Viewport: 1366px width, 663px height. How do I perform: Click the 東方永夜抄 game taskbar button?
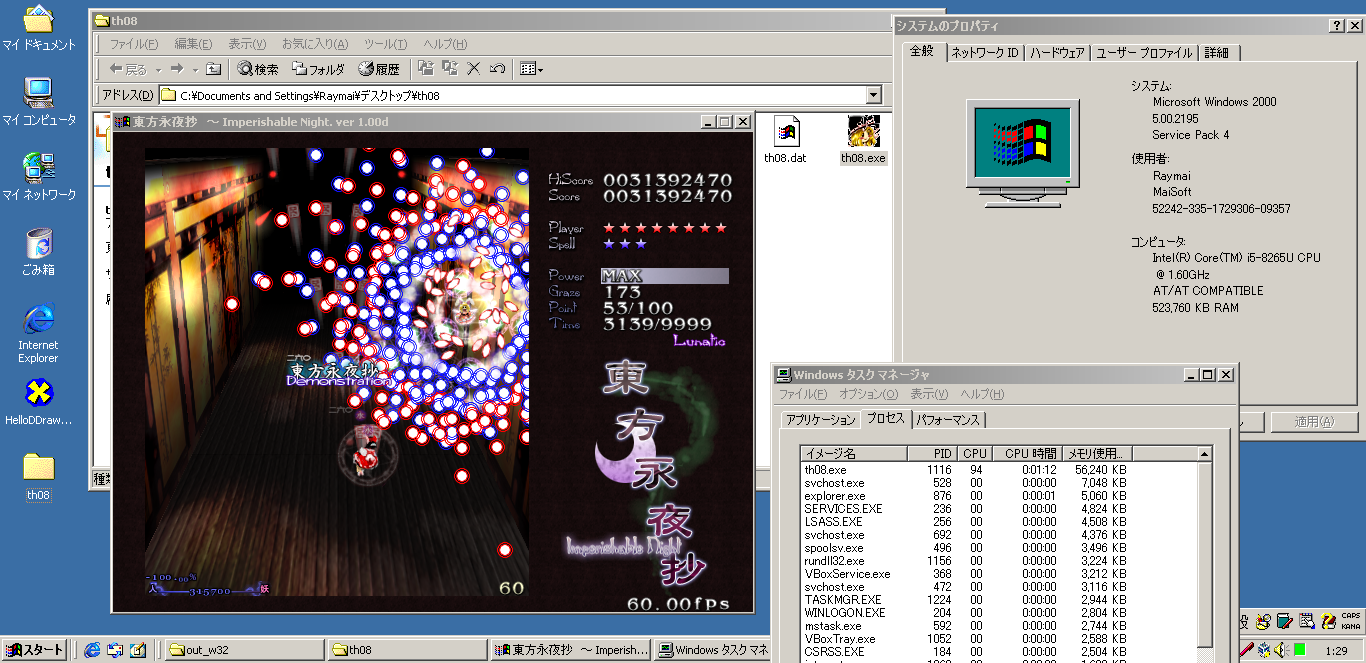(x=571, y=650)
